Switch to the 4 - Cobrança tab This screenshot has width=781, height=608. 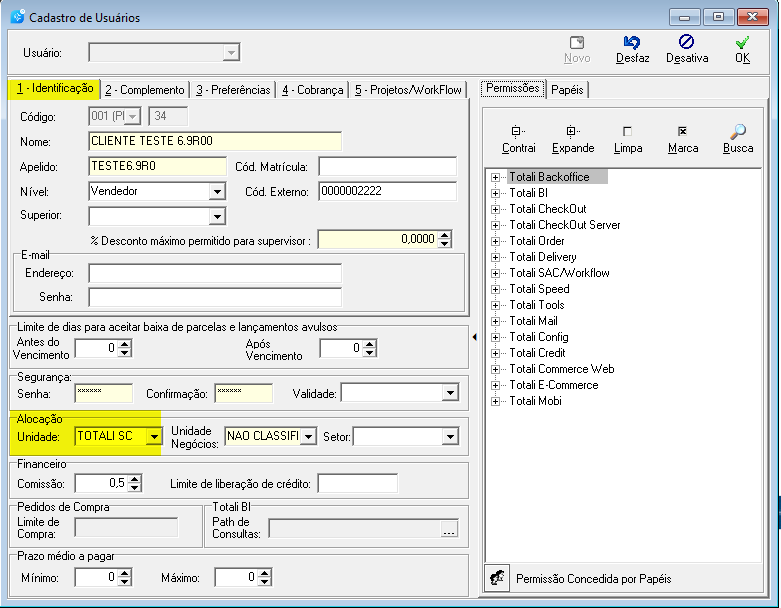click(x=312, y=90)
